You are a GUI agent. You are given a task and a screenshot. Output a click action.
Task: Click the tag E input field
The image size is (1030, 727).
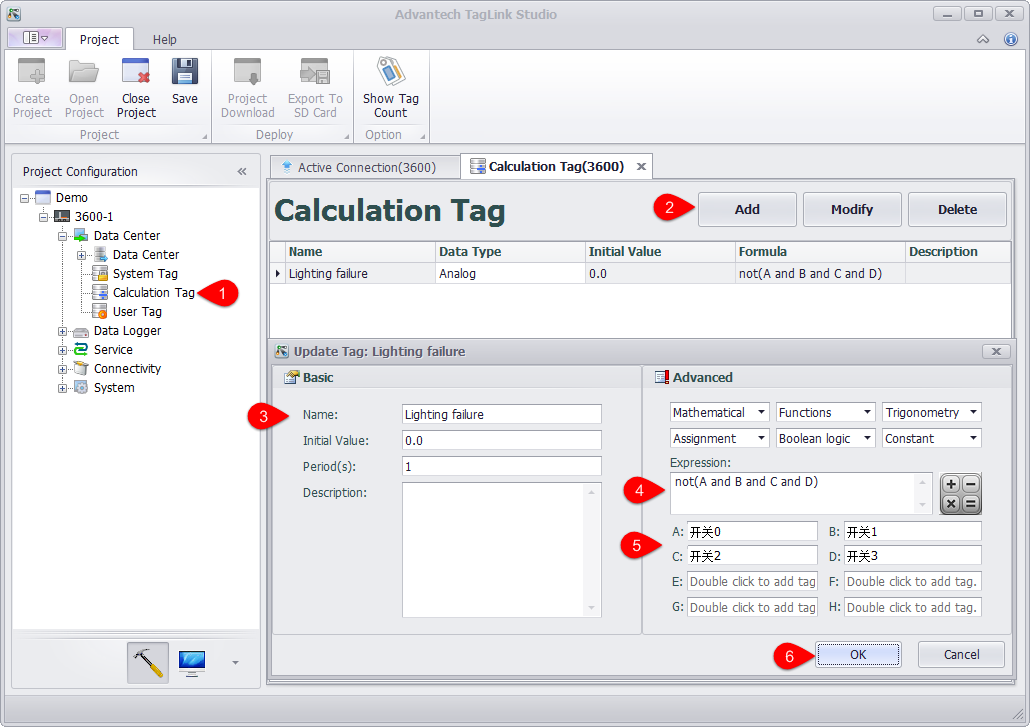pos(752,581)
